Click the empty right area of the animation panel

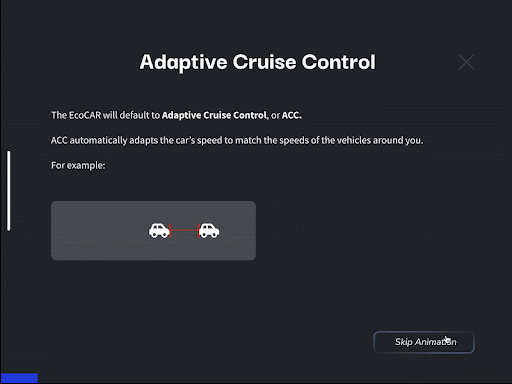click(237, 230)
